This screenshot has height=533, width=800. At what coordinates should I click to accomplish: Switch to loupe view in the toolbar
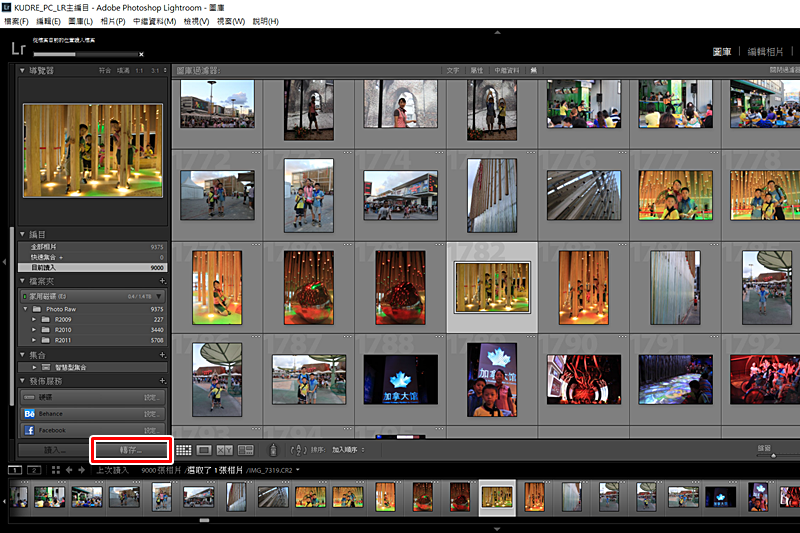[x=204, y=450]
